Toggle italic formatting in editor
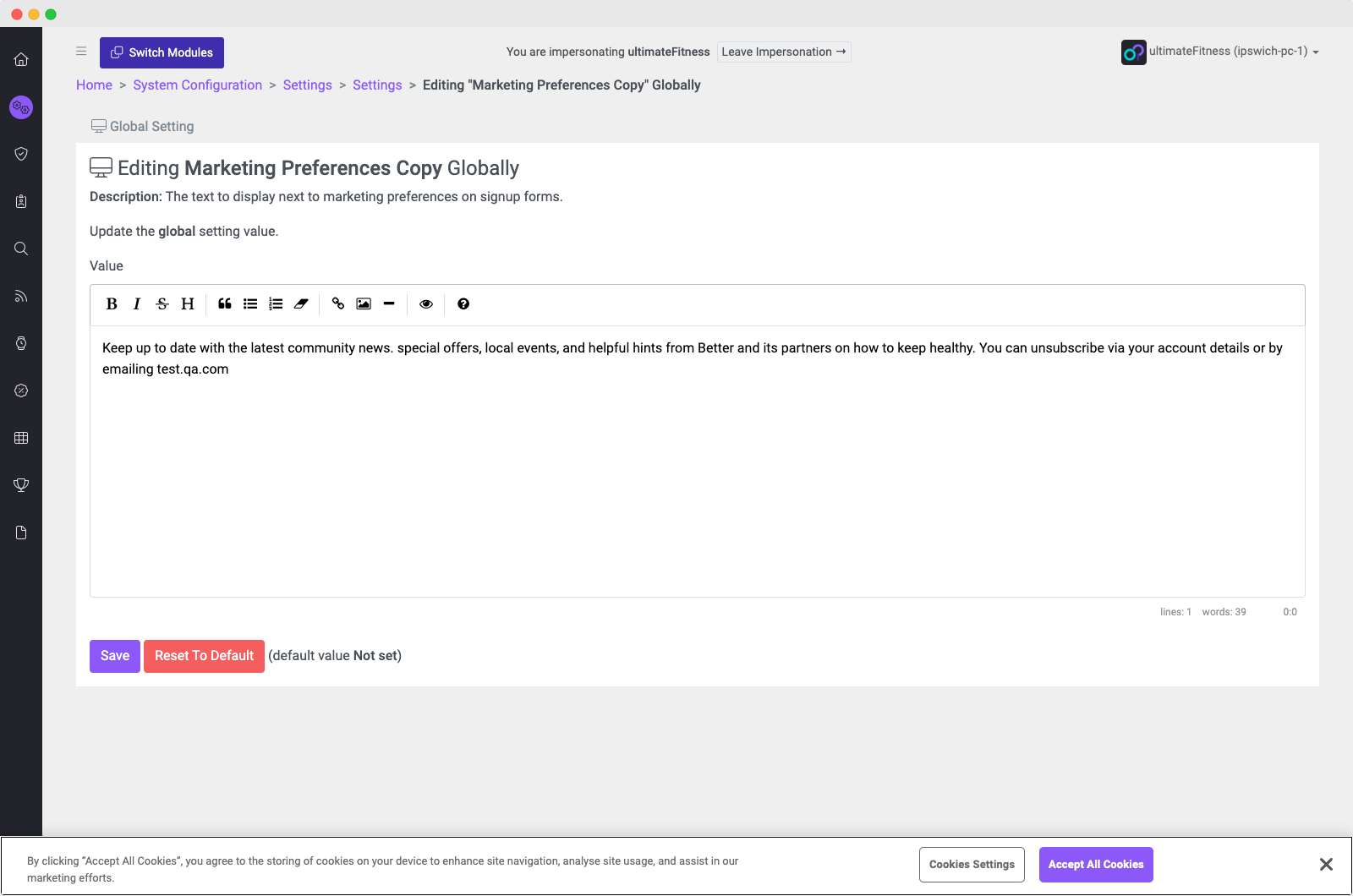This screenshot has width=1353, height=896. tap(137, 304)
